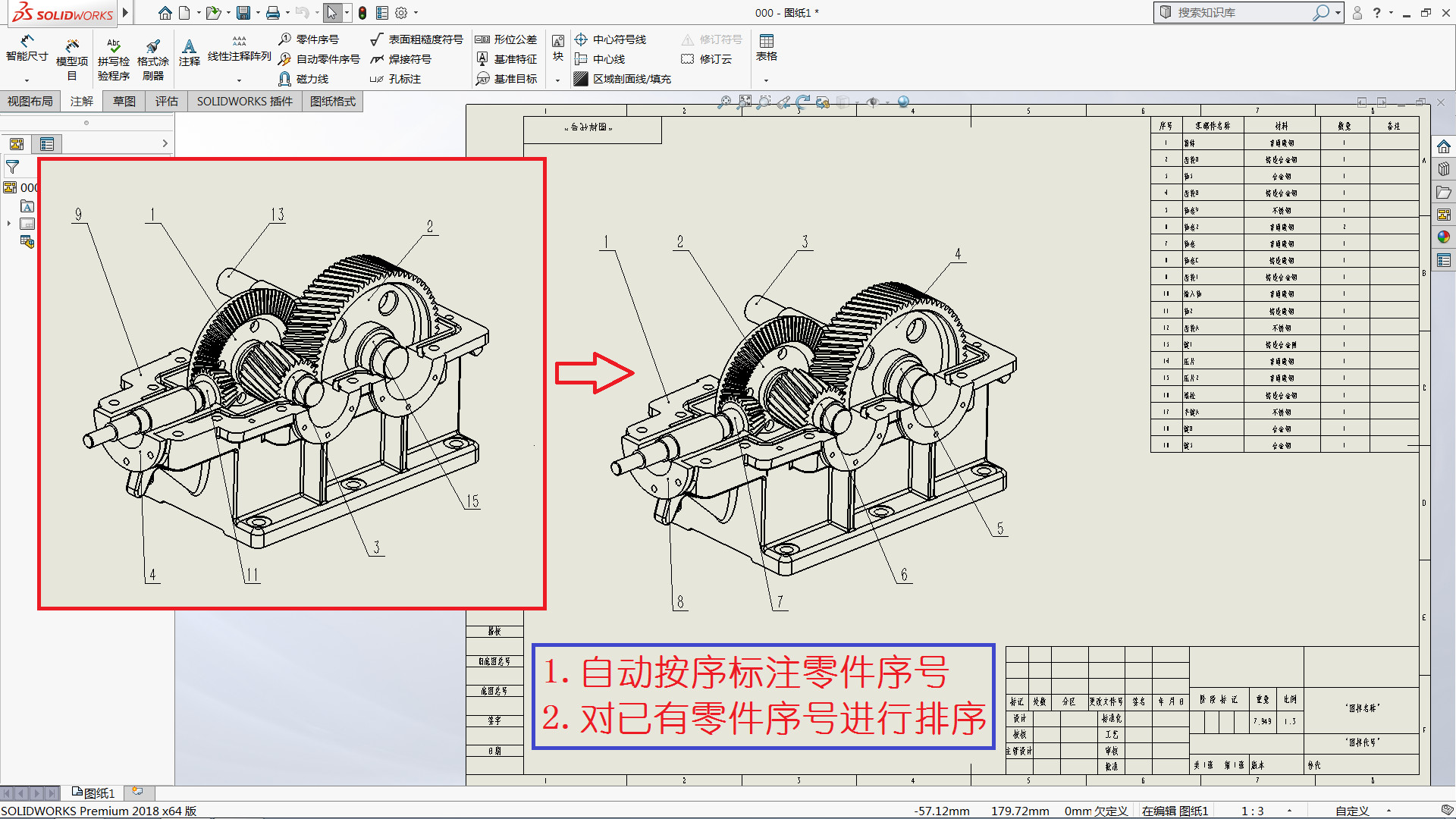Select the Smart Dimension tool
The width and height of the screenshot is (1456, 819).
pos(27,49)
